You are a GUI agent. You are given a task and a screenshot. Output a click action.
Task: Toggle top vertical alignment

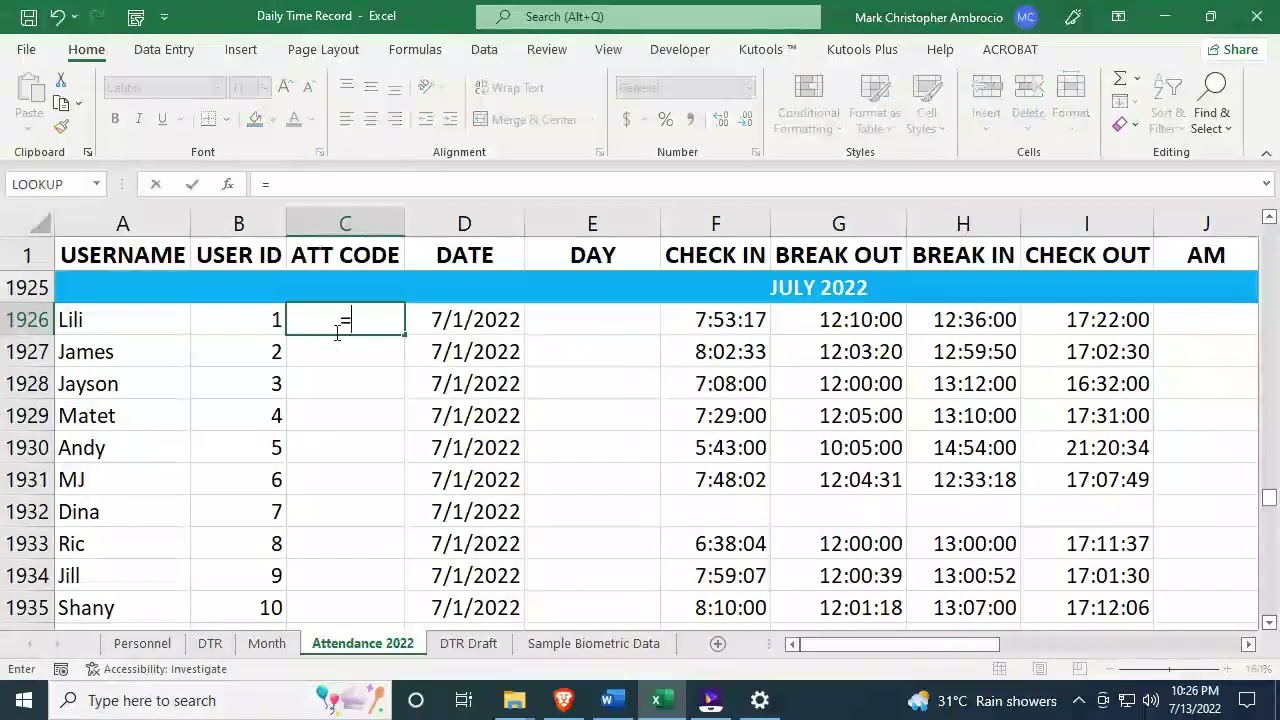coord(346,88)
